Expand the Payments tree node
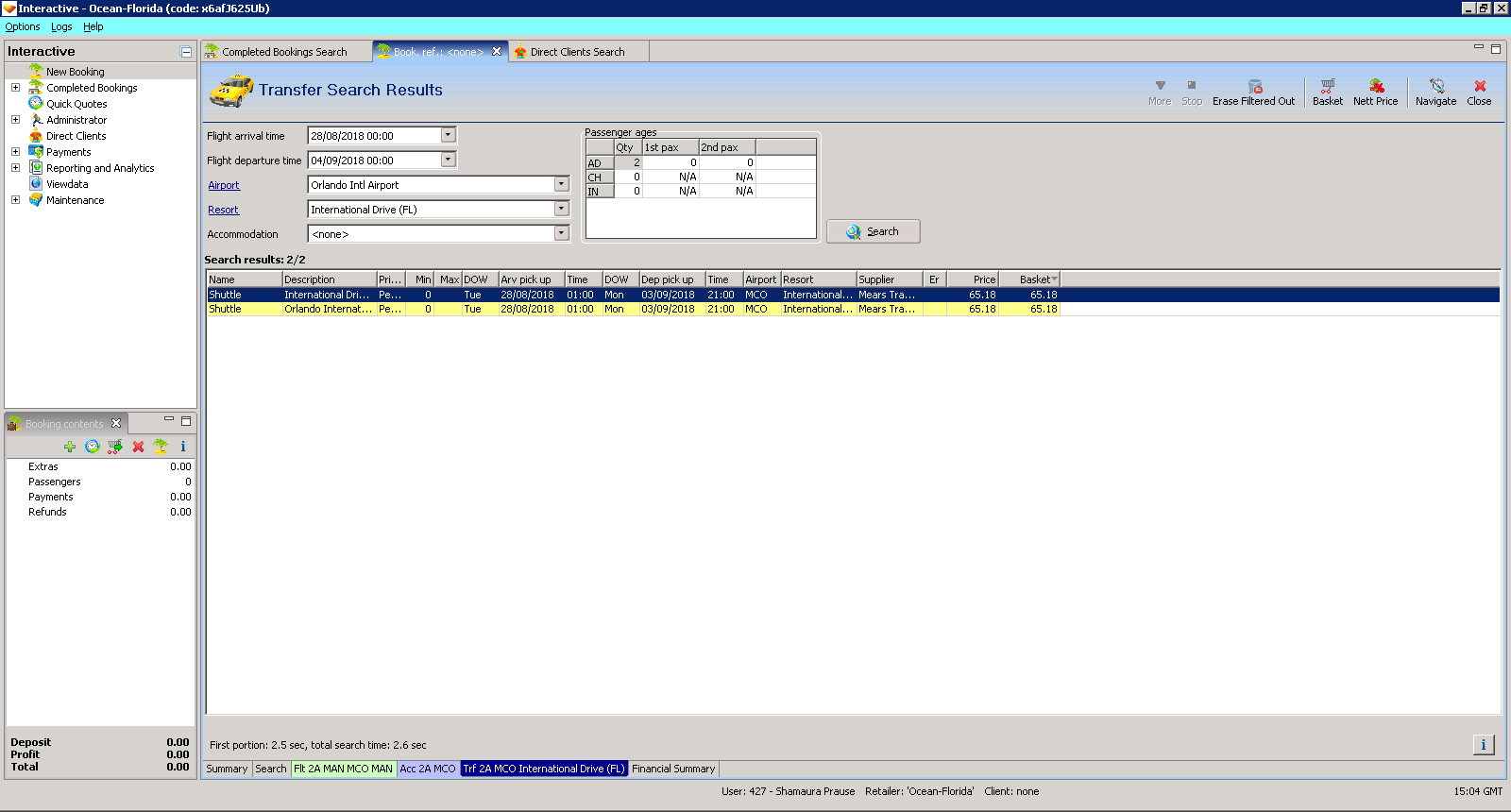1511x812 pixels. pos(15,152)
